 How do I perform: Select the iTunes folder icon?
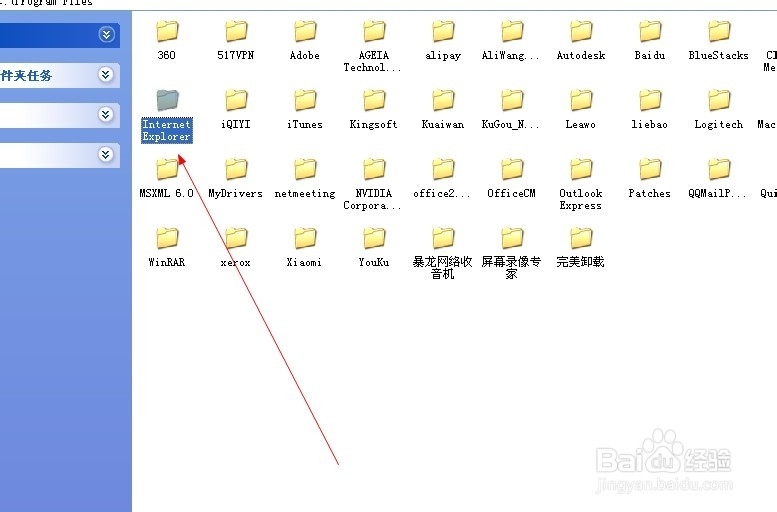(305, 101)
